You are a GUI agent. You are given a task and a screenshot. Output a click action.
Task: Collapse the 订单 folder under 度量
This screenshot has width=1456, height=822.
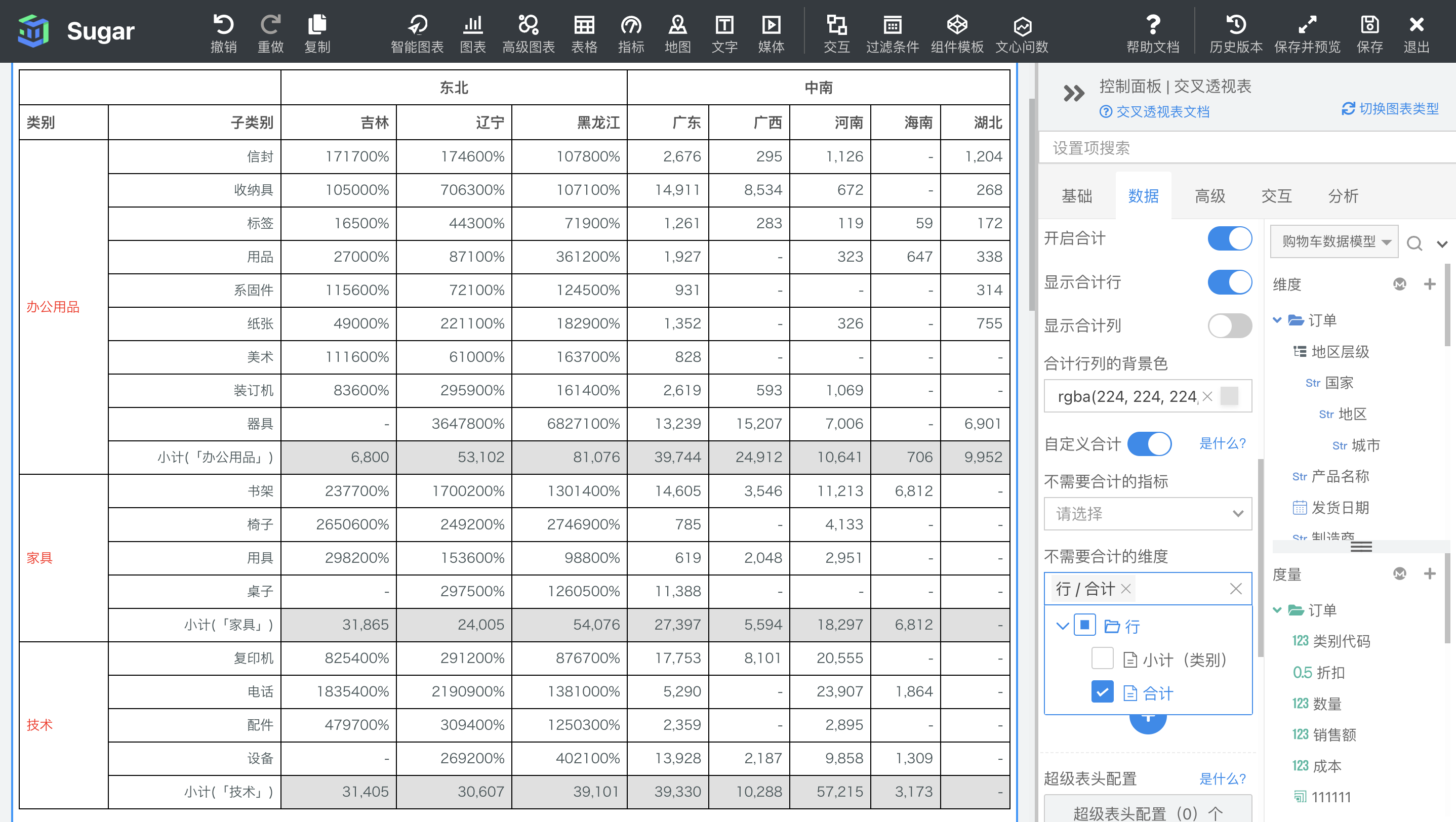(1277, 609)
